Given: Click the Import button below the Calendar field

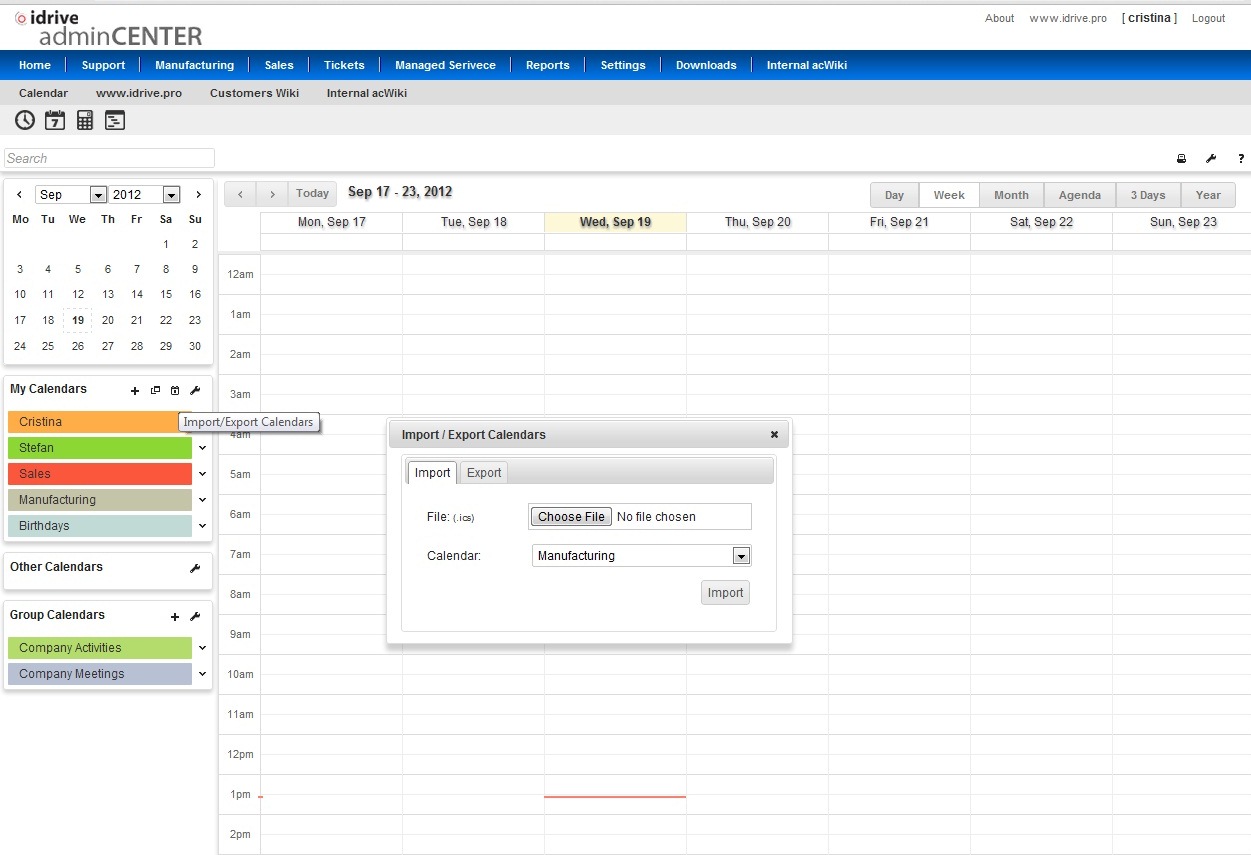Looking at the screenshot, I should 725,593.
